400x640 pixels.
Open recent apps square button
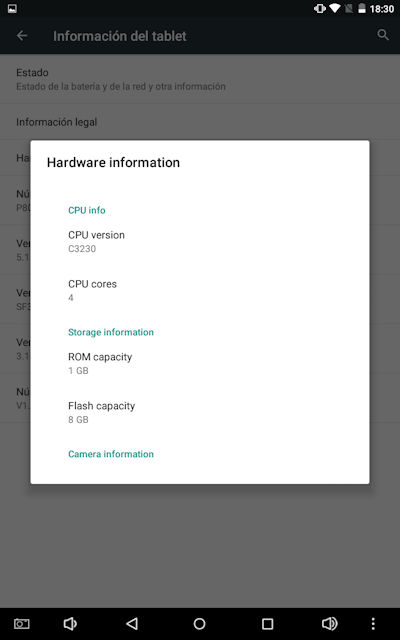267,624
